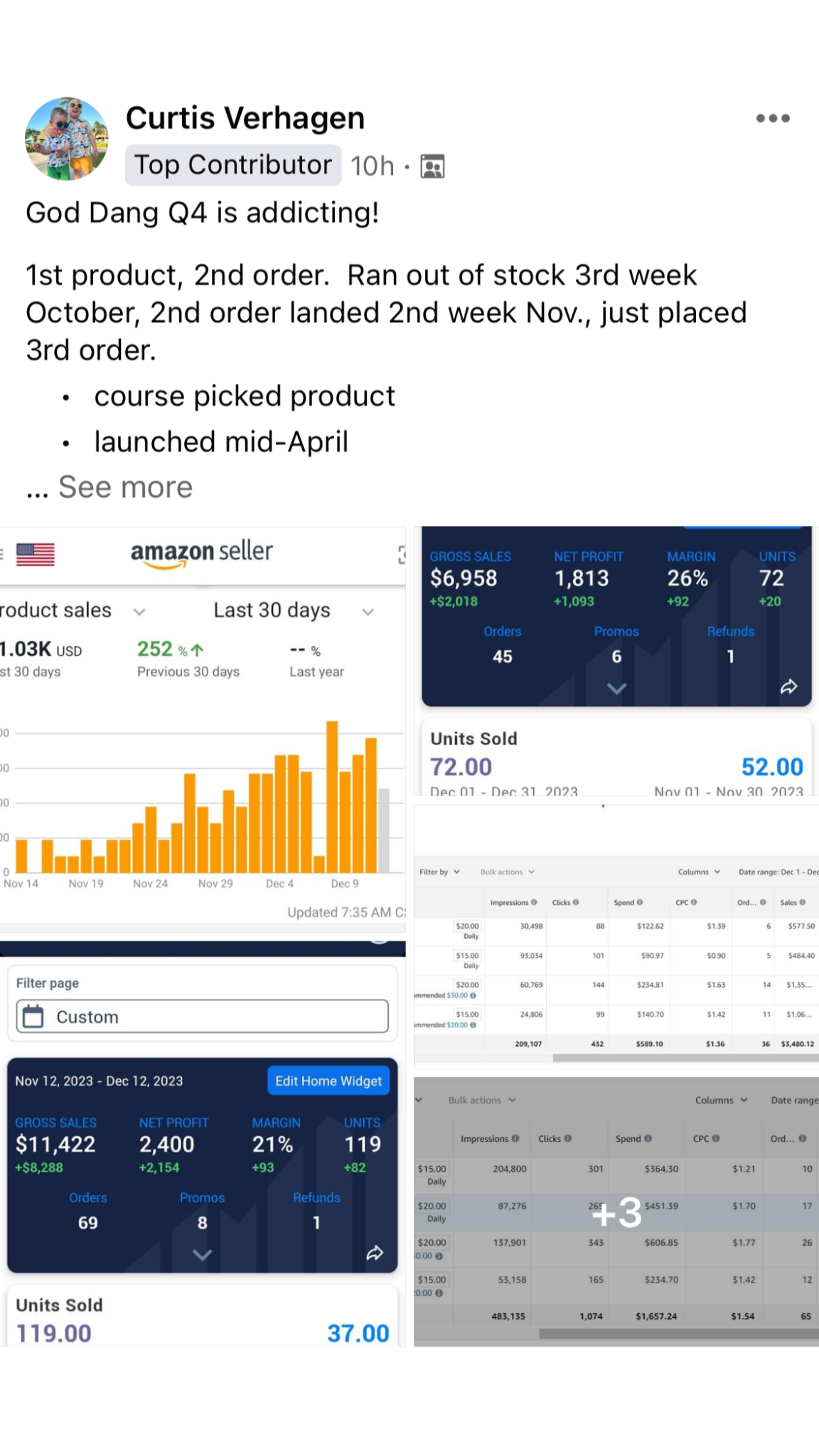Screen dimensions: 819x1456
Task: Click the group audience icon beside 10h
Action: 433,166
